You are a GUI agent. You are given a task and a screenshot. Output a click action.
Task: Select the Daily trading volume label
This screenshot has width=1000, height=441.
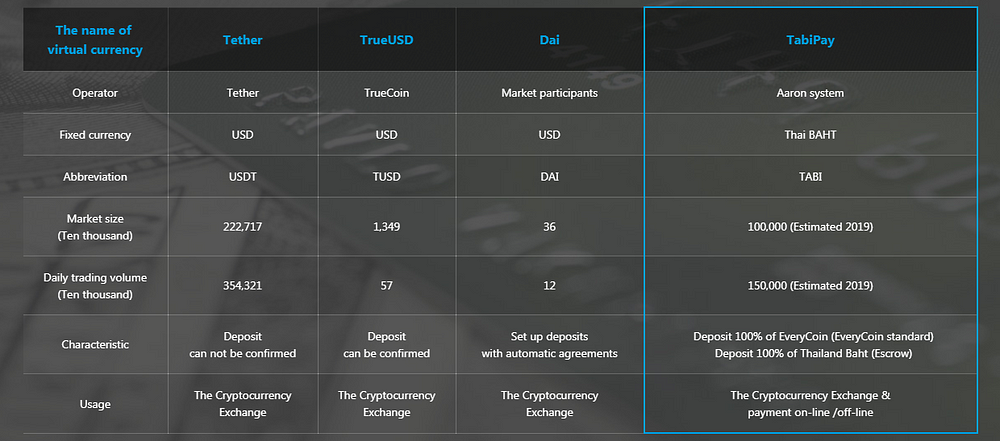(95, 286)
